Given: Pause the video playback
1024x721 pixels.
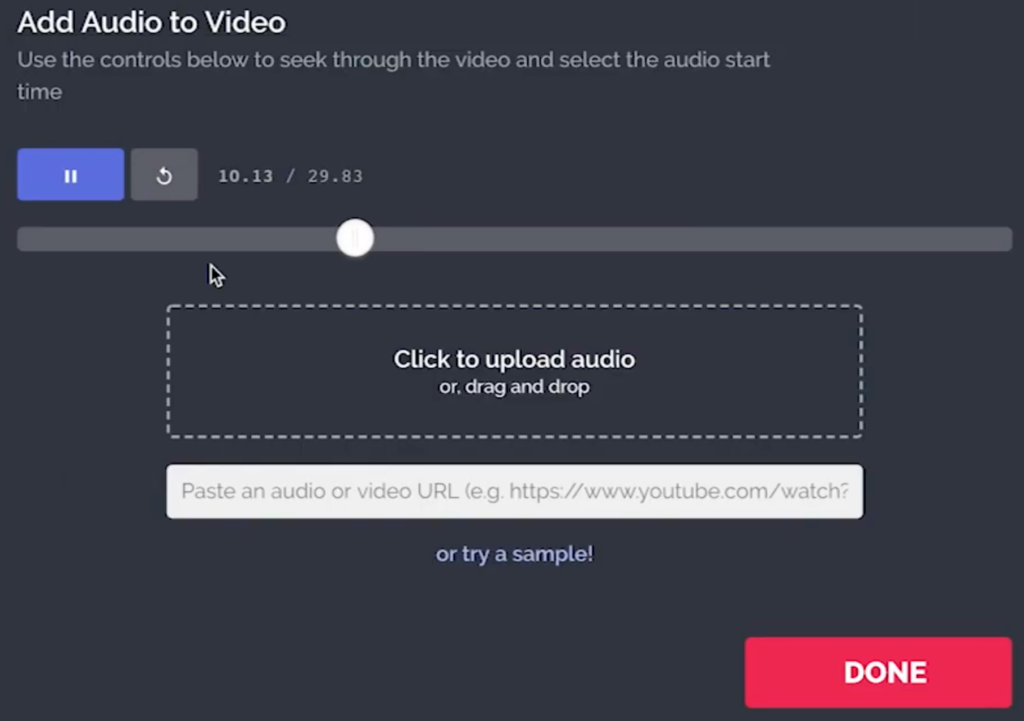Looking at the screenshot, I should point(71,174).
